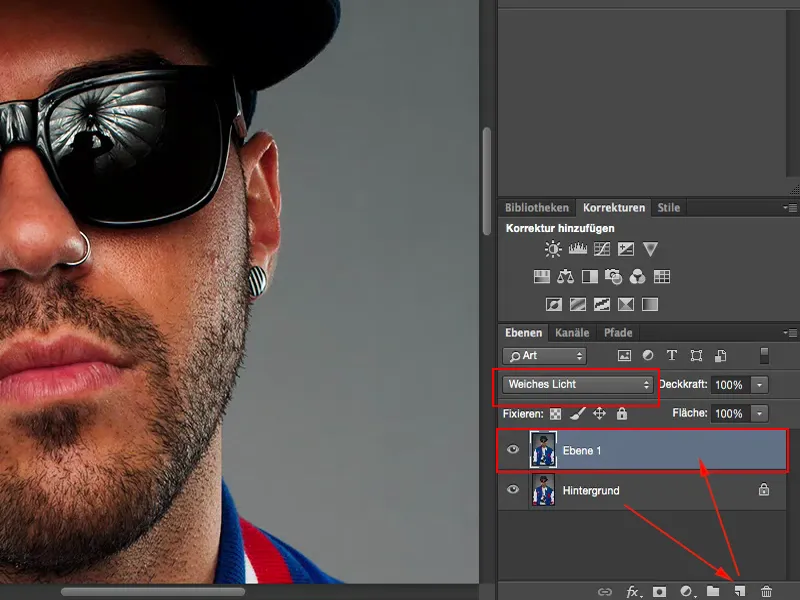Add a Channel Mixer adjustment (three circles)

[637, 277]
